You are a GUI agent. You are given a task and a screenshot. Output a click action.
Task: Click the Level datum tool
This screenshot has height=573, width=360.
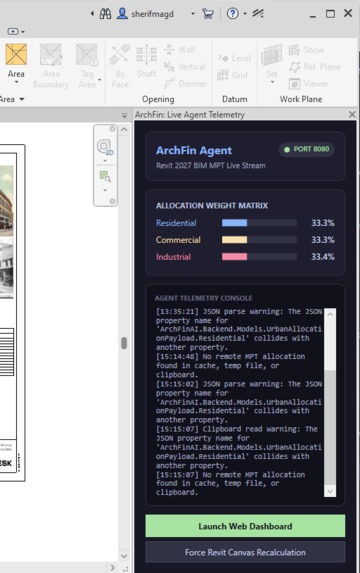[x=234, y=58]
